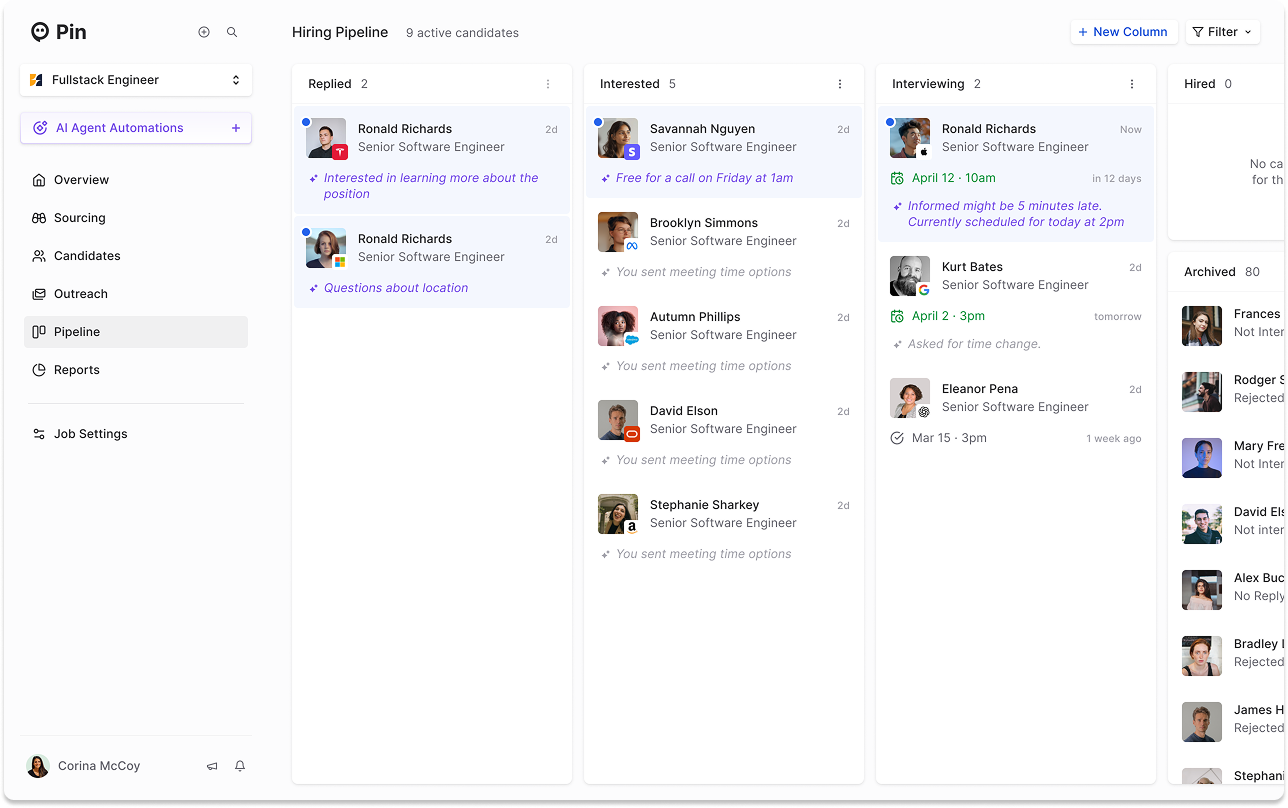
Task: Open the Replied column options menu
Action: pyautogui.click(x=548, y=84)
